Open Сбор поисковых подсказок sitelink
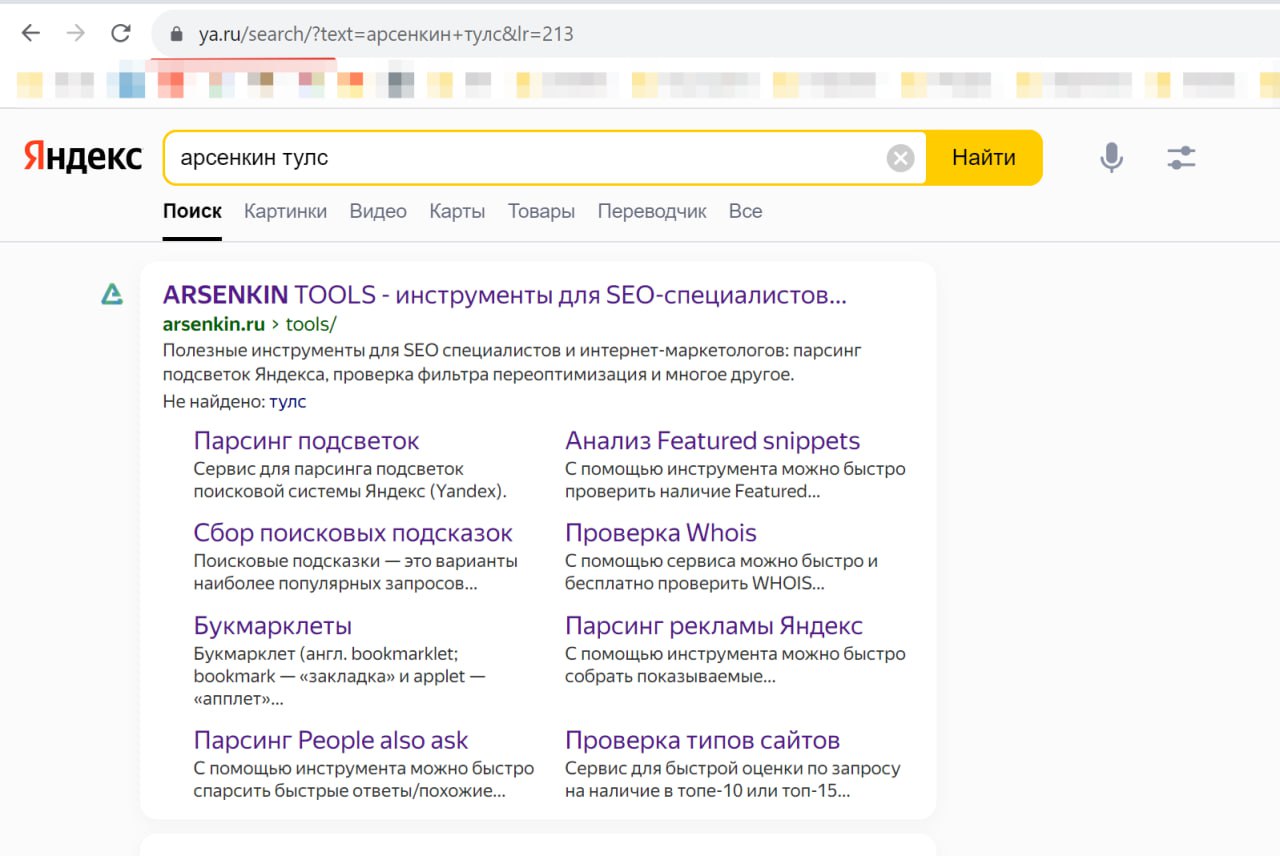The width and height of the screenshot is (1280, 856). (x=353, y=533)
